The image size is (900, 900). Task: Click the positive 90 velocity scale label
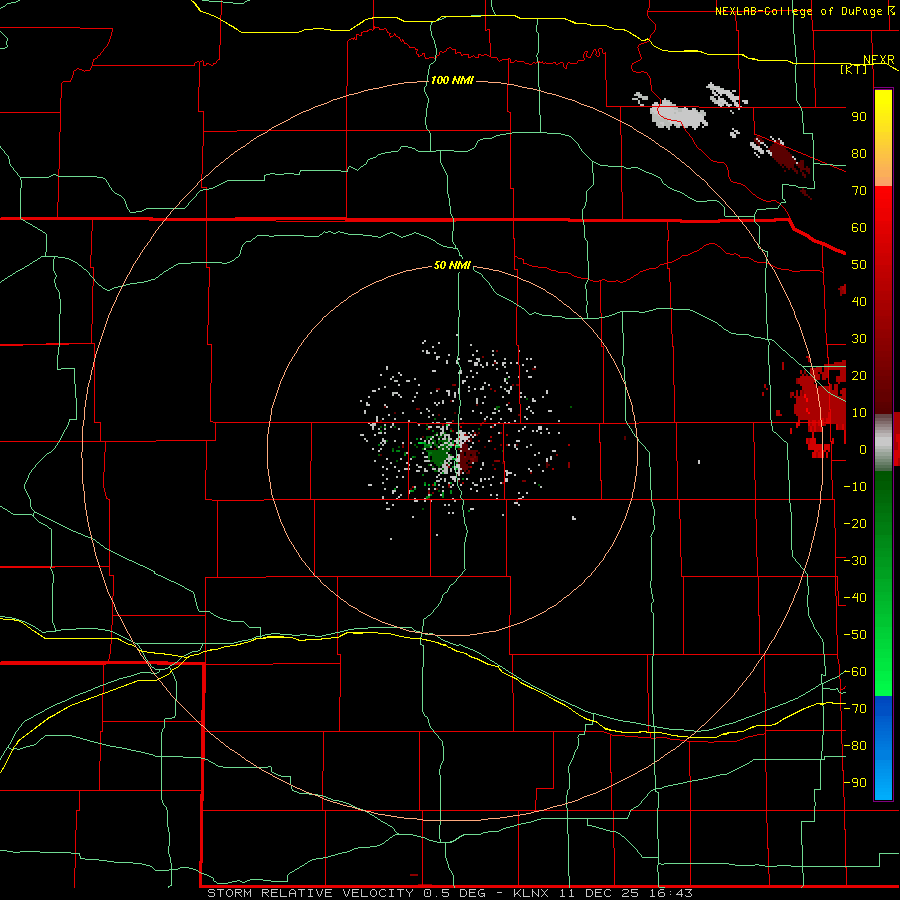pyautogui.click(x=859, y=117)
